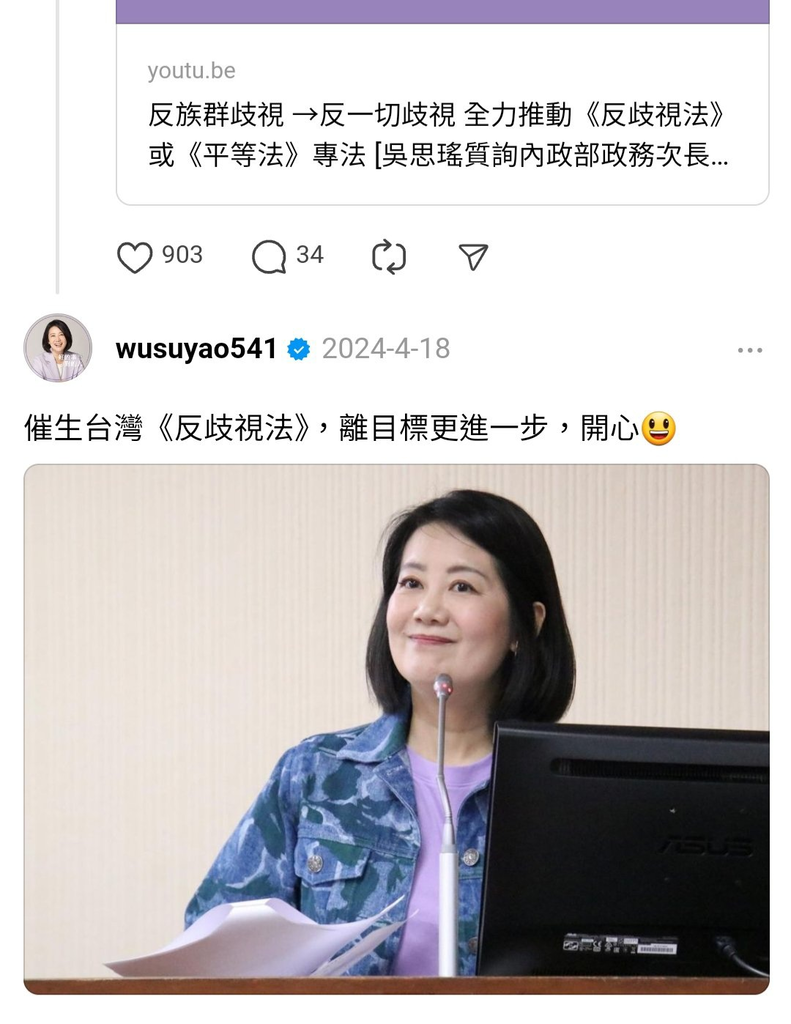The image size is (791, 1024).
Task: Share the post via paper plane icon
Action: (474, 257)
